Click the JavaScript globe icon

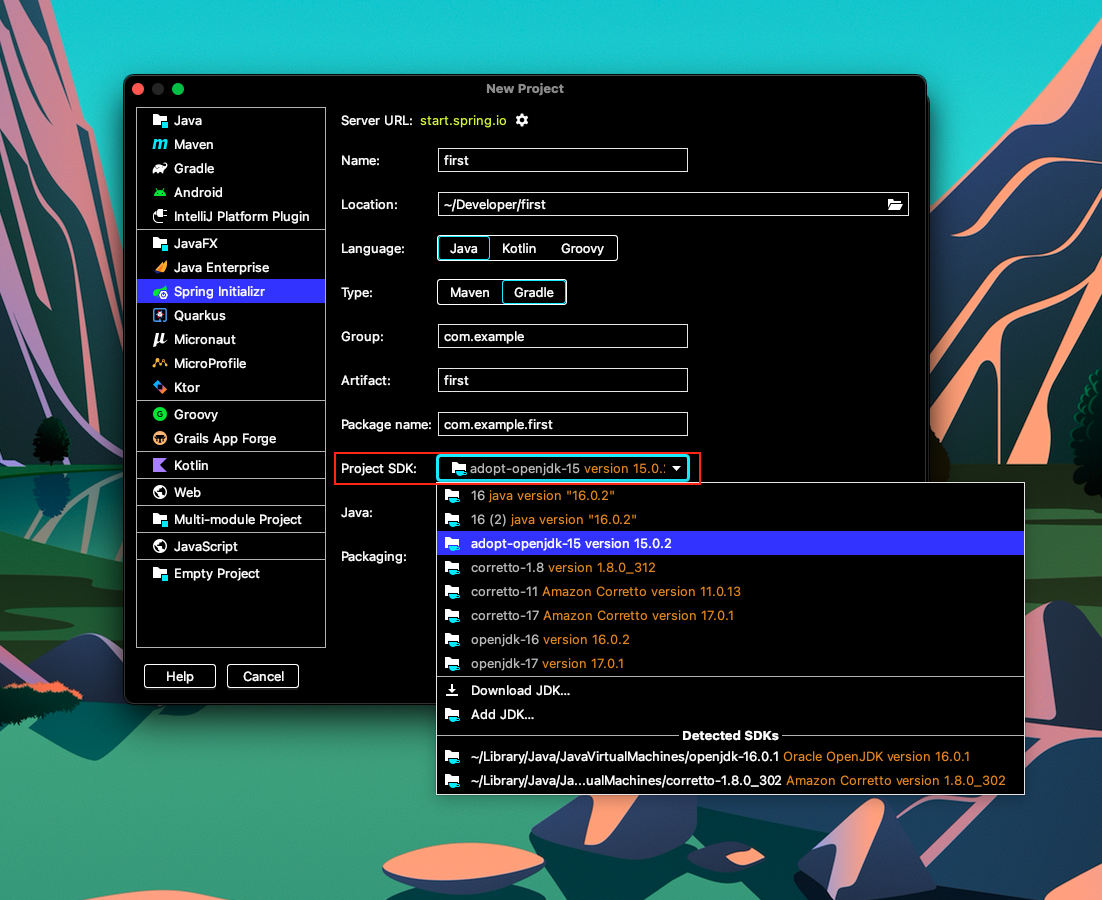160,546
